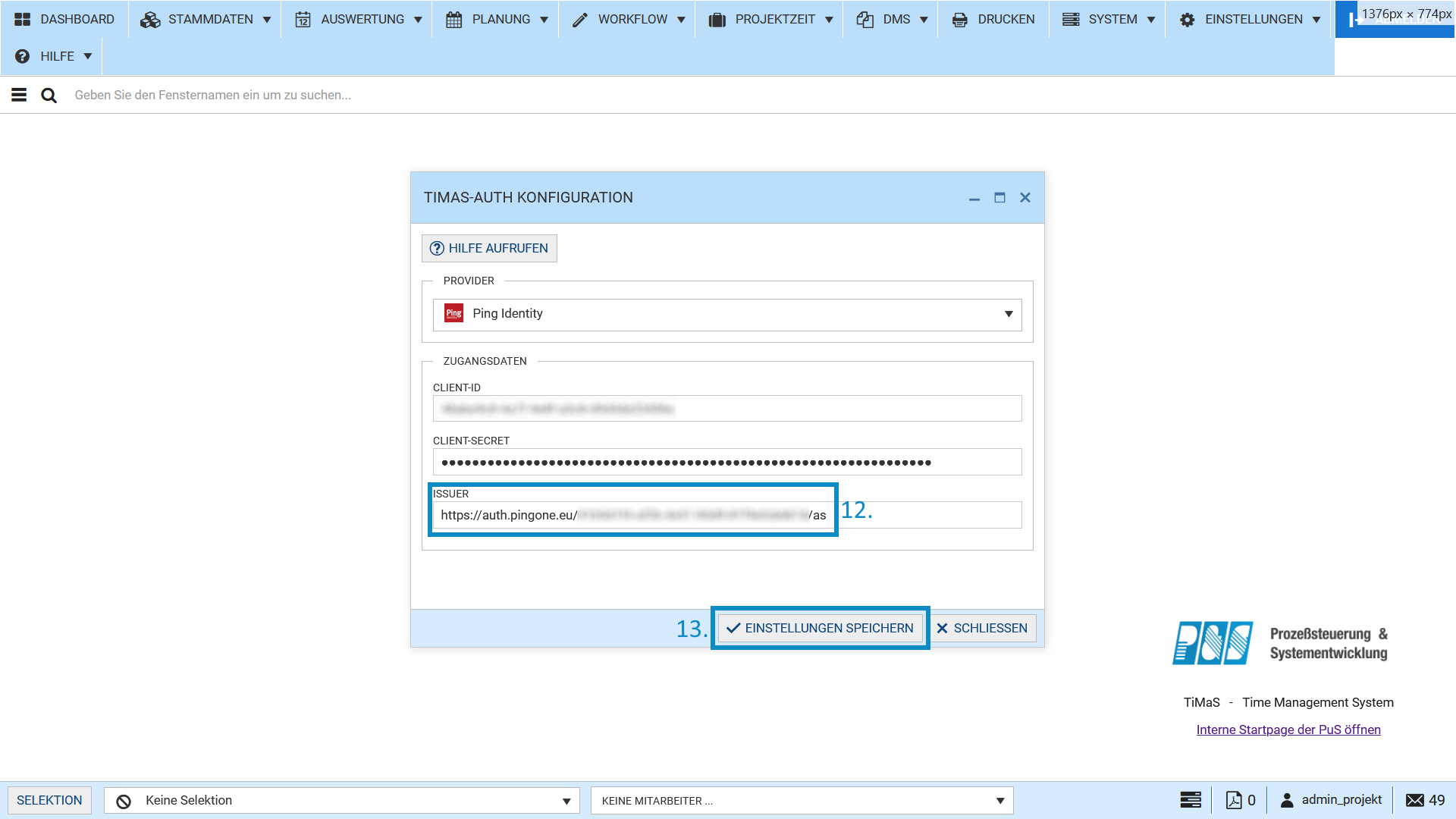This screenshot has height=819, width=1456.
Task: Open the hamburger menu icon
Action: coord(19,95)
